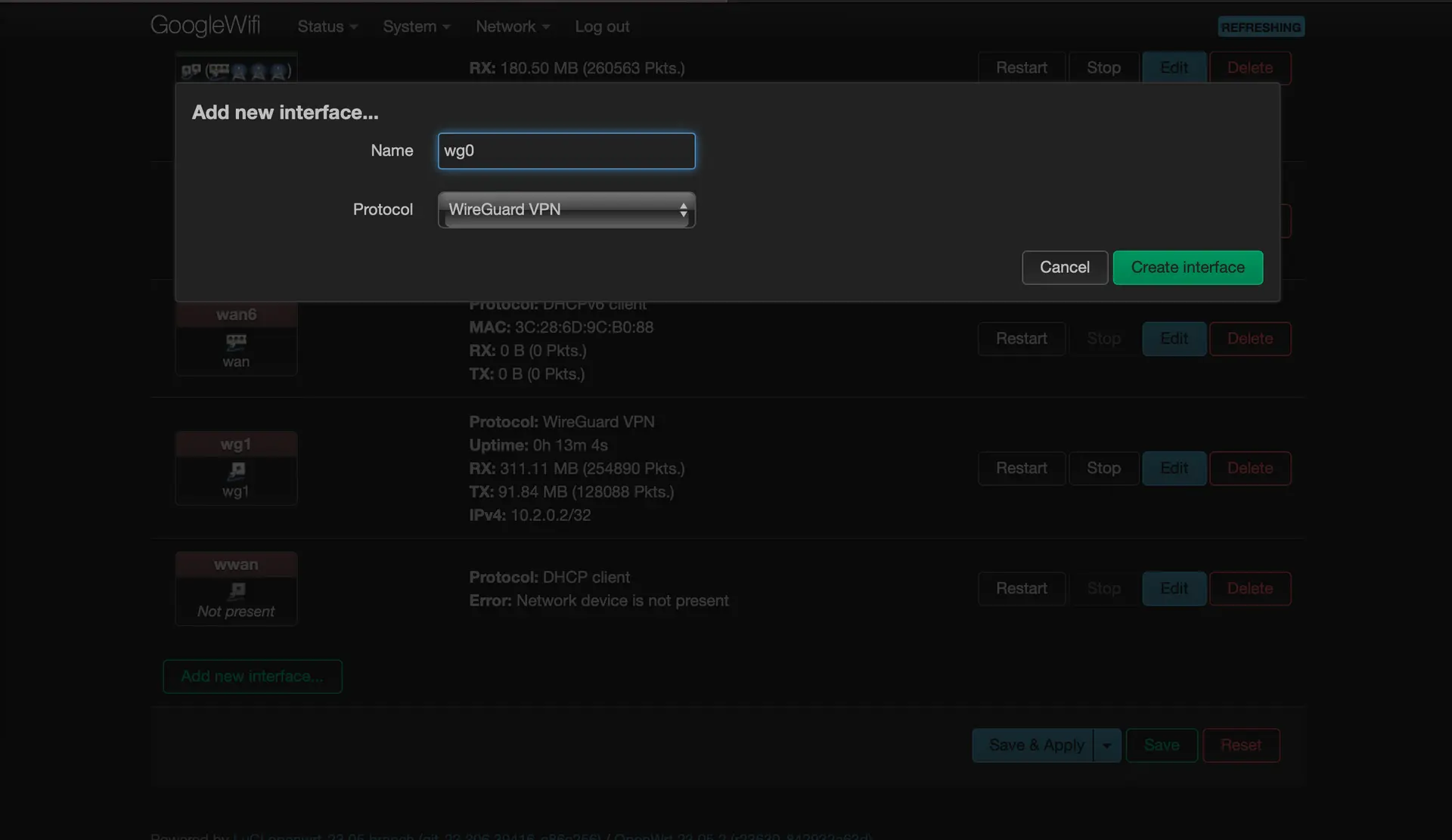Delete the wan6 interface

[x=1249, y=339]
